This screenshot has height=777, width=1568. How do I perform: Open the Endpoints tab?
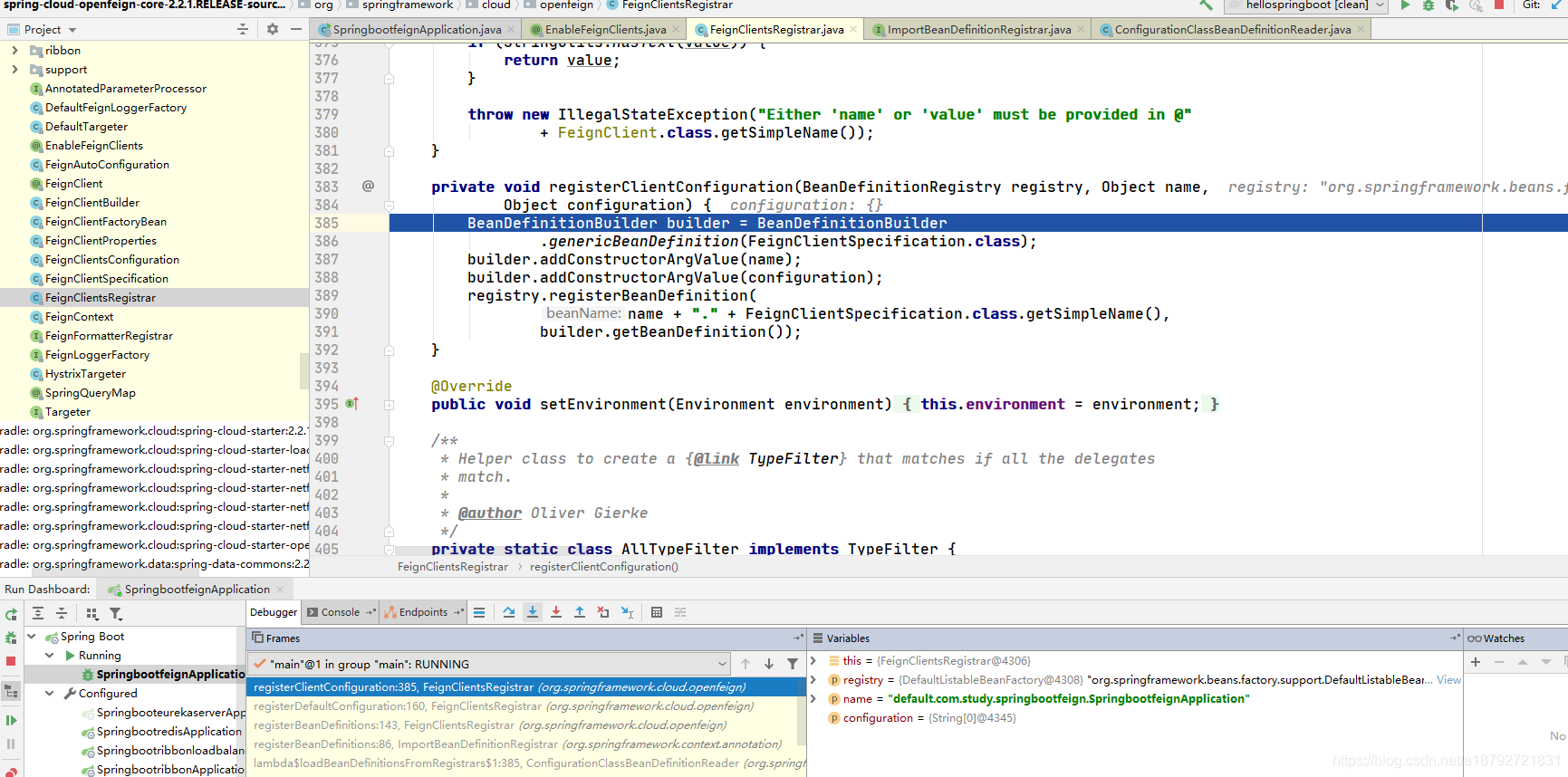click(x=423, y=612)
